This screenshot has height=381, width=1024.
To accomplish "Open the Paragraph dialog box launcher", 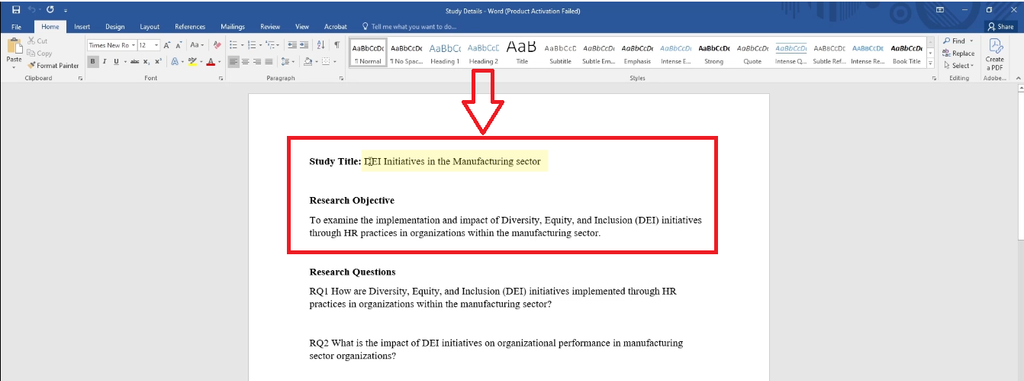I will click(342, 78).
